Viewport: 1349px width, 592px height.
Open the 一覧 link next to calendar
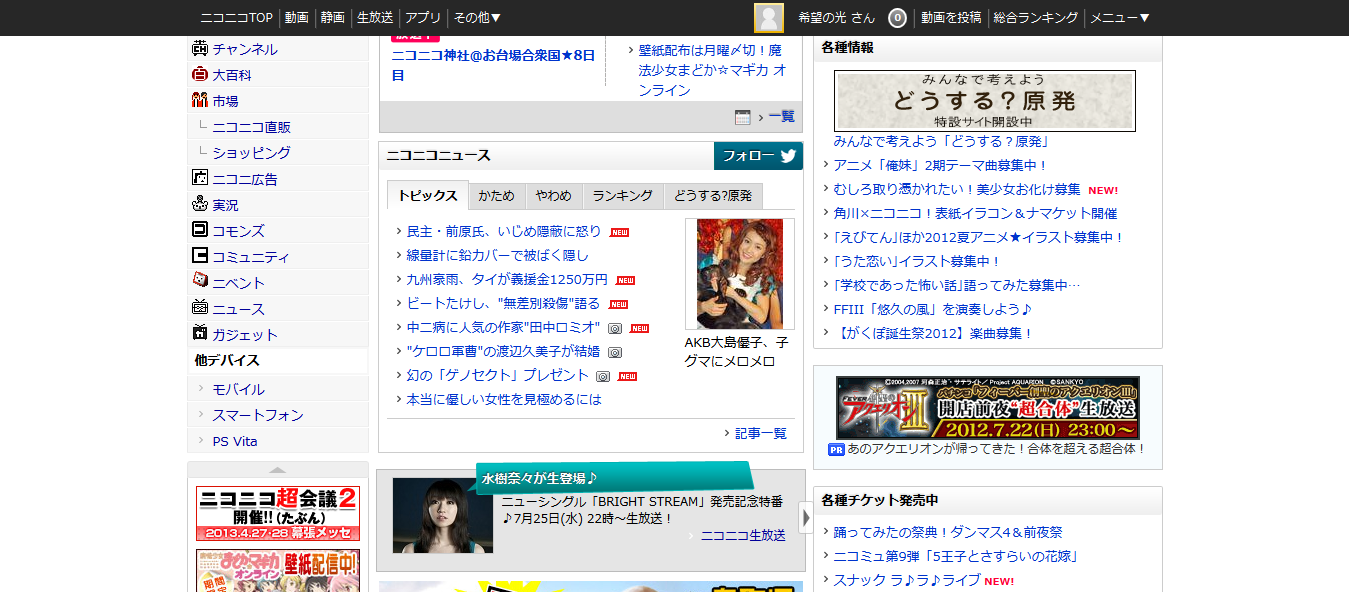tap(782, 117)
